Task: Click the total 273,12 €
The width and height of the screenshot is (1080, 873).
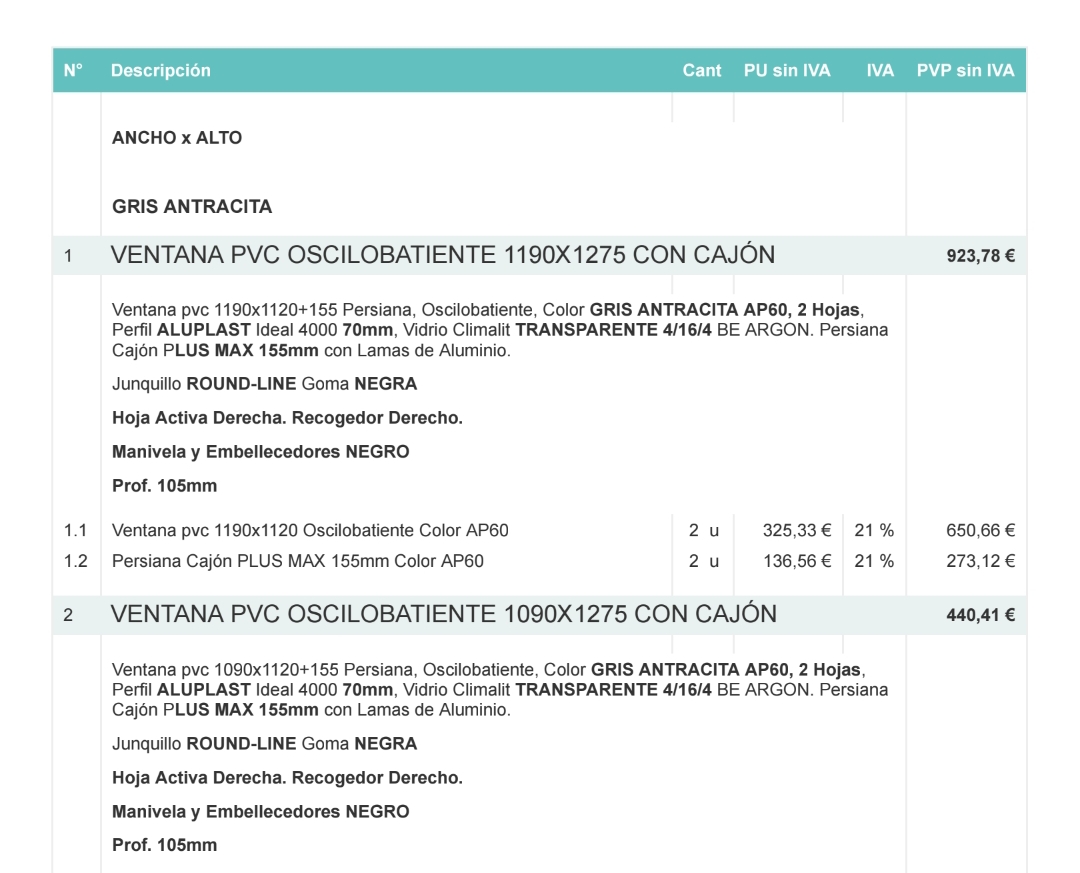Action: click(980, 561)
